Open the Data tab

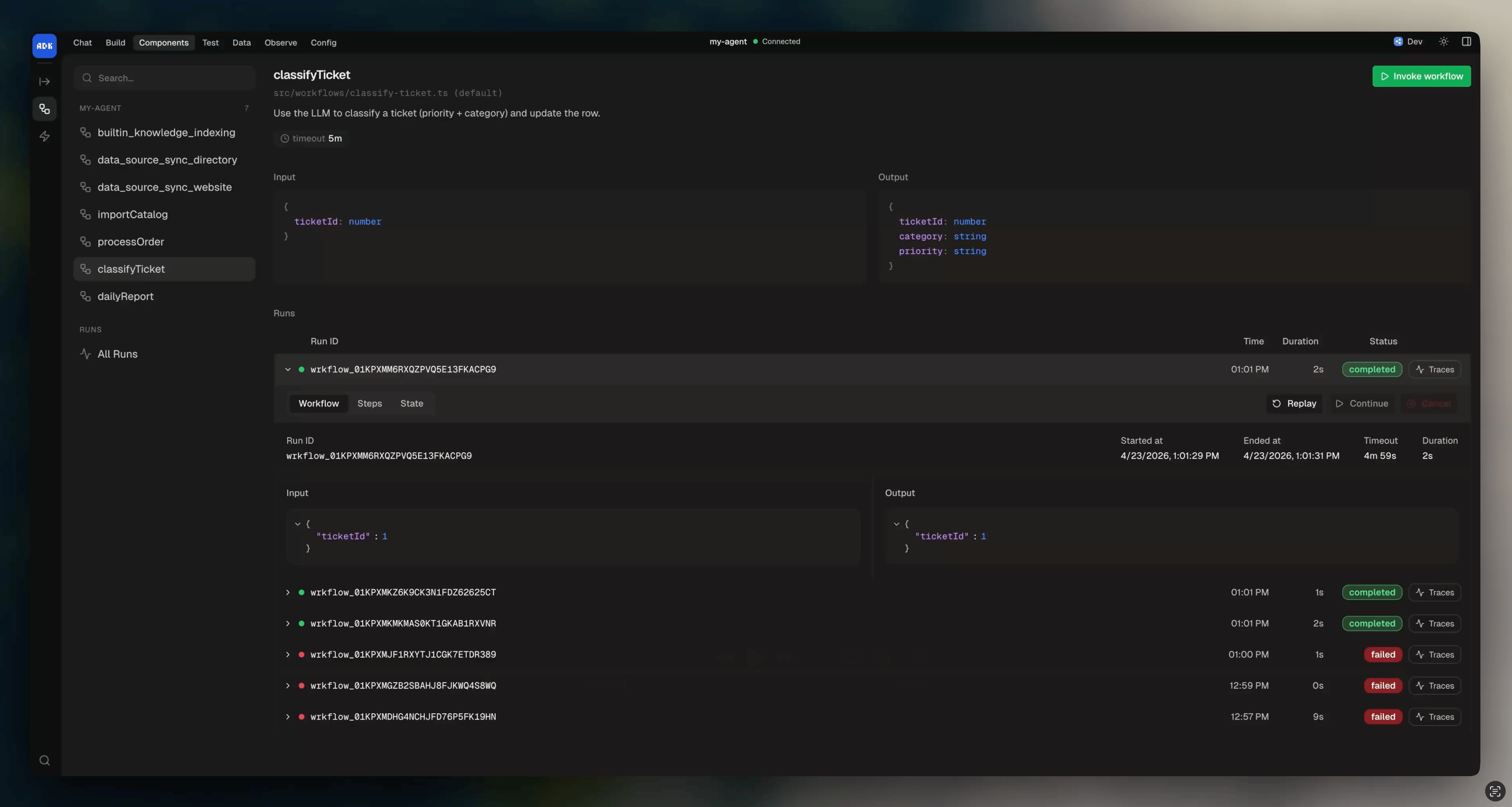coord(241,42)
